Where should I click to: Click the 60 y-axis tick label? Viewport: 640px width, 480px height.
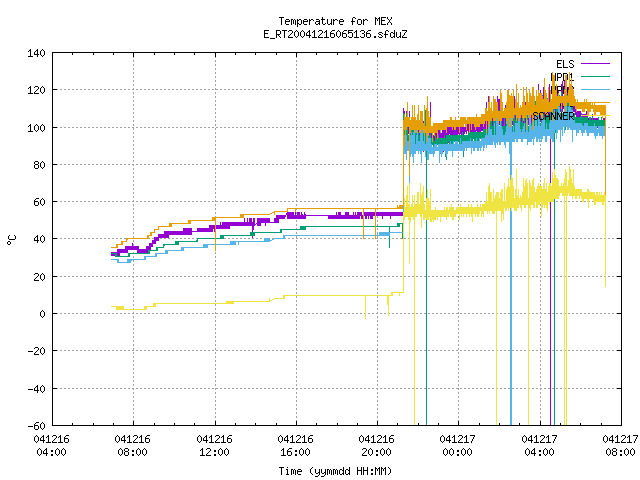click(39, 202)
